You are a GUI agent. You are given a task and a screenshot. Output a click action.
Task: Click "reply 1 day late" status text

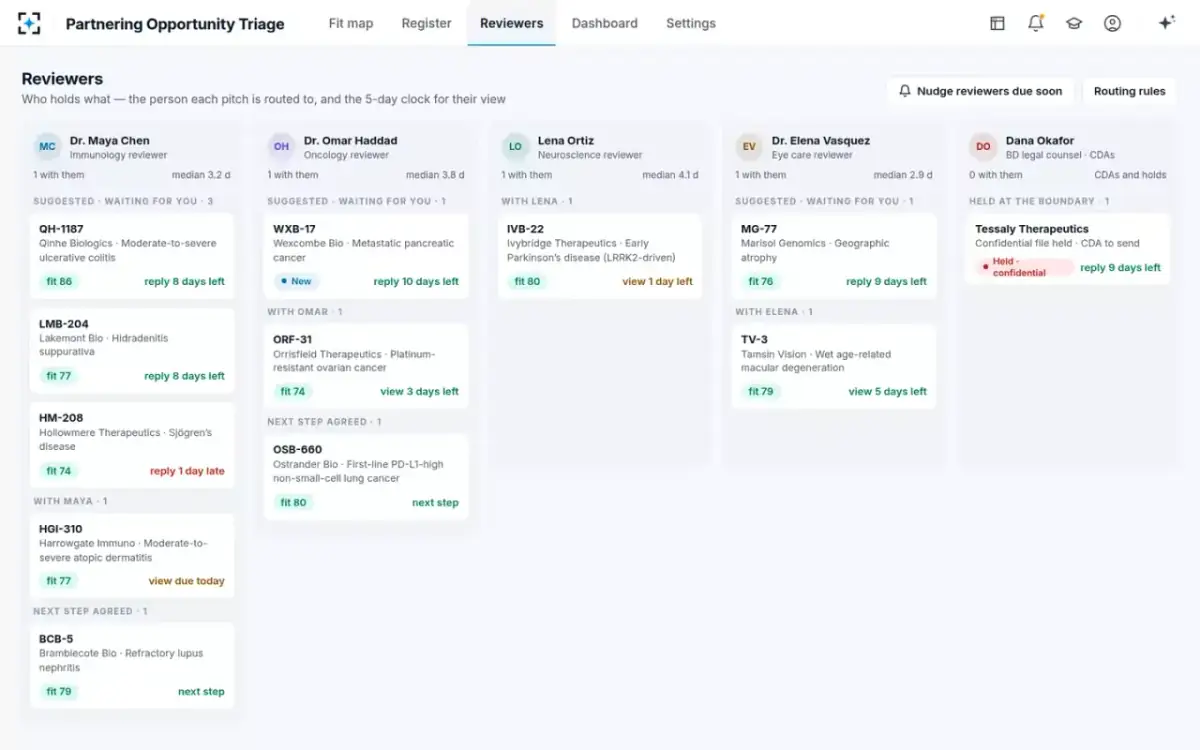(187, 471)
